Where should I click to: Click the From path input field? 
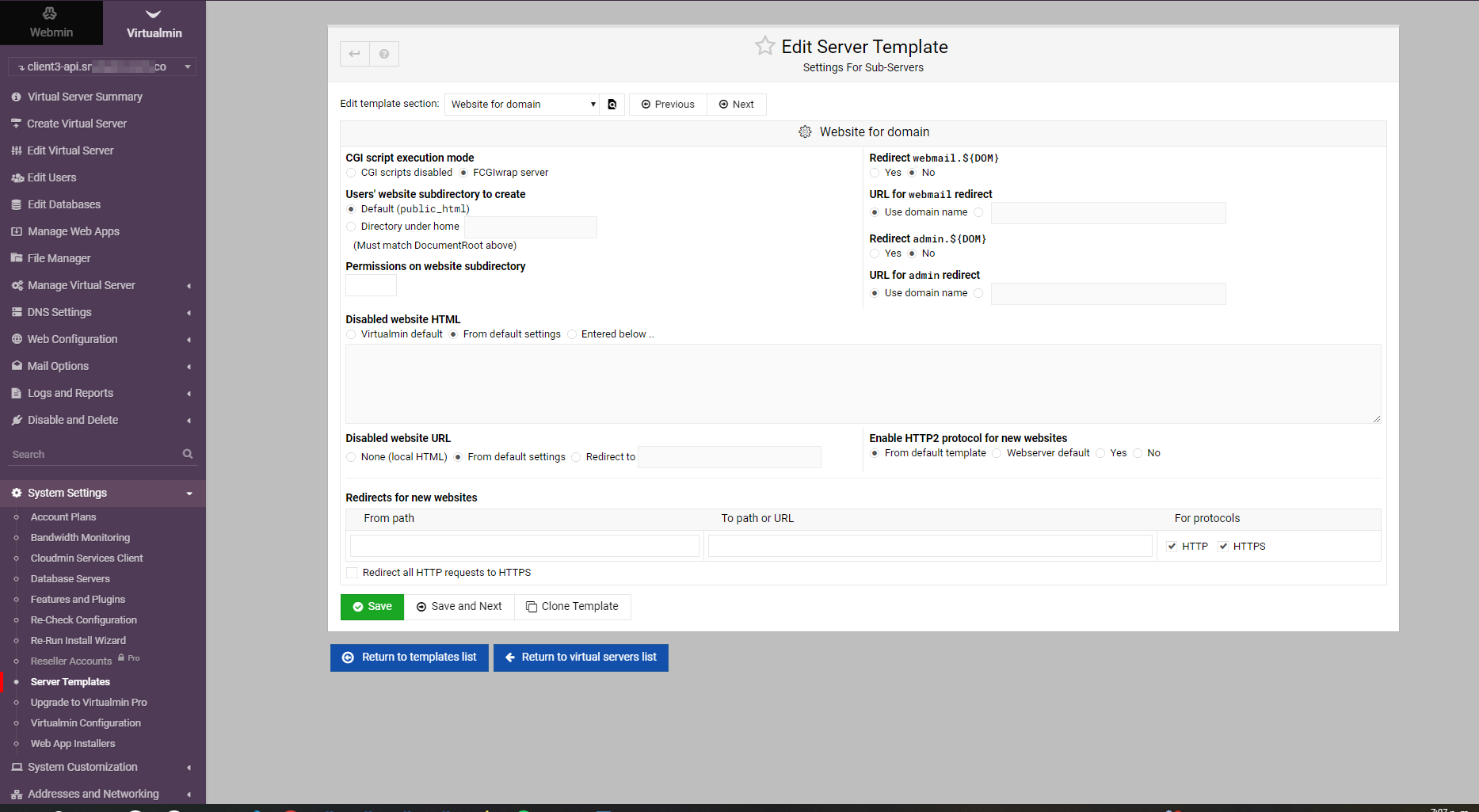pos(524,546)
